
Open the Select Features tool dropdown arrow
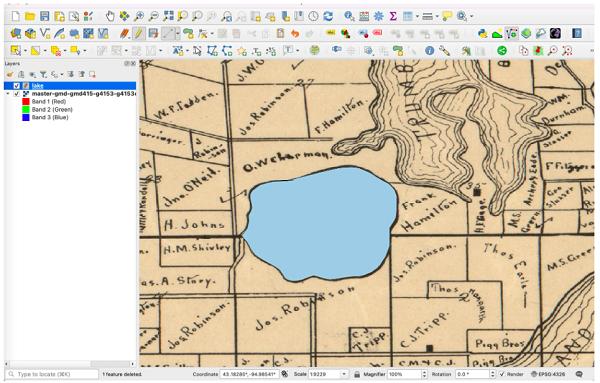click(25, 51)
